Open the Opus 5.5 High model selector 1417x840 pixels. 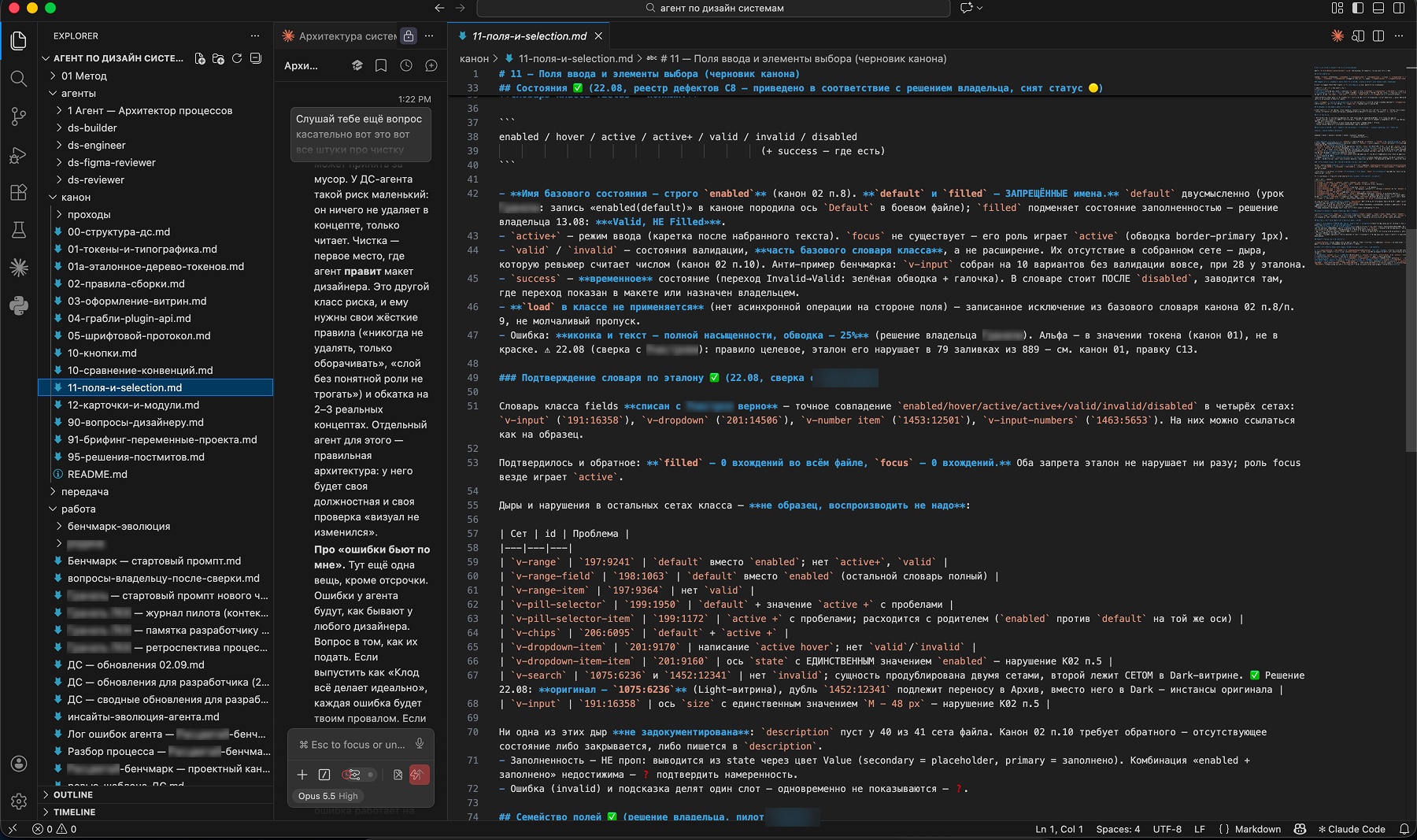pos(328,796)
